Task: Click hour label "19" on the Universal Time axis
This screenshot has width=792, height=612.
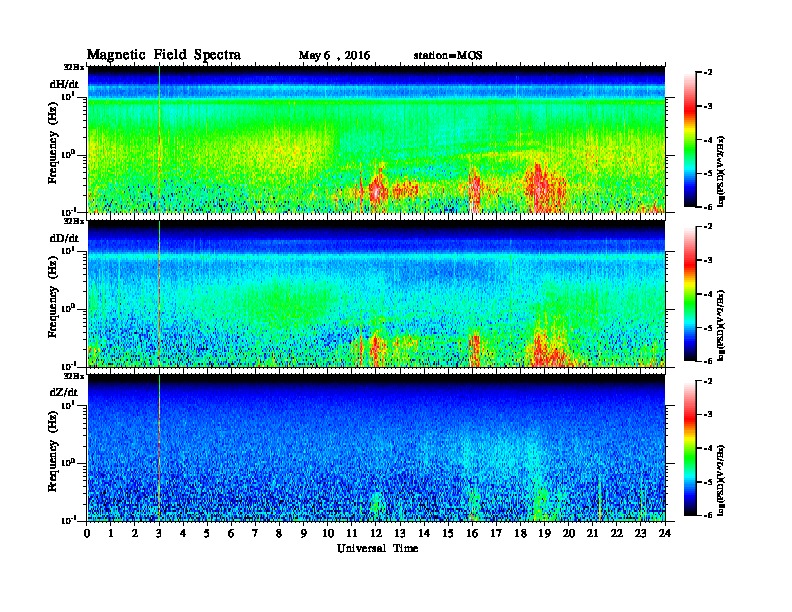Action: pos(544,533)
